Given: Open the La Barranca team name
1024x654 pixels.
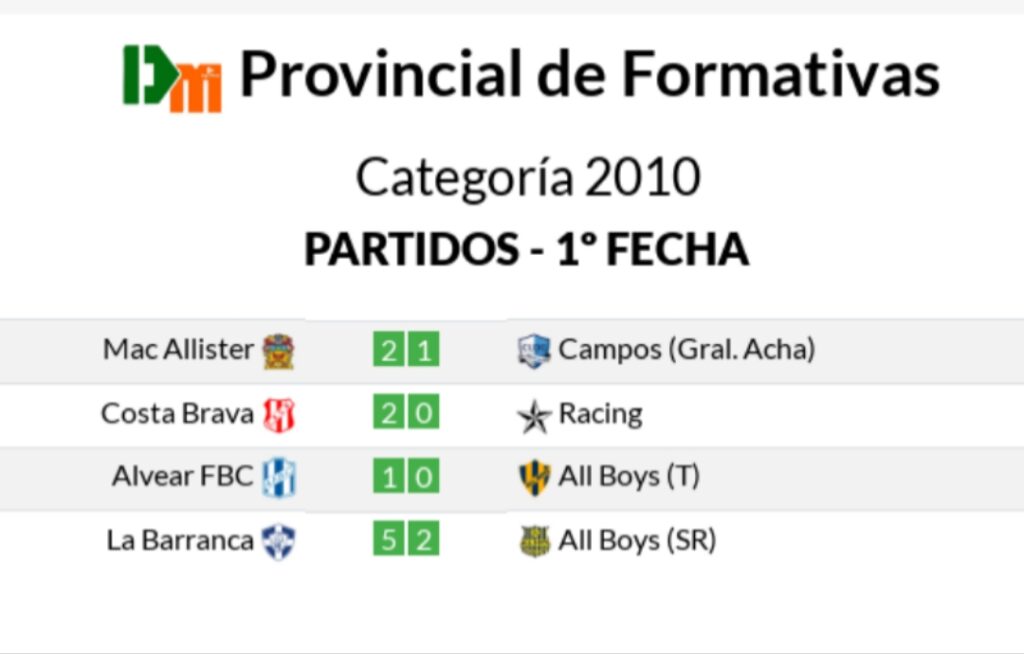Looking at the screenshot, I should point(180,541).
